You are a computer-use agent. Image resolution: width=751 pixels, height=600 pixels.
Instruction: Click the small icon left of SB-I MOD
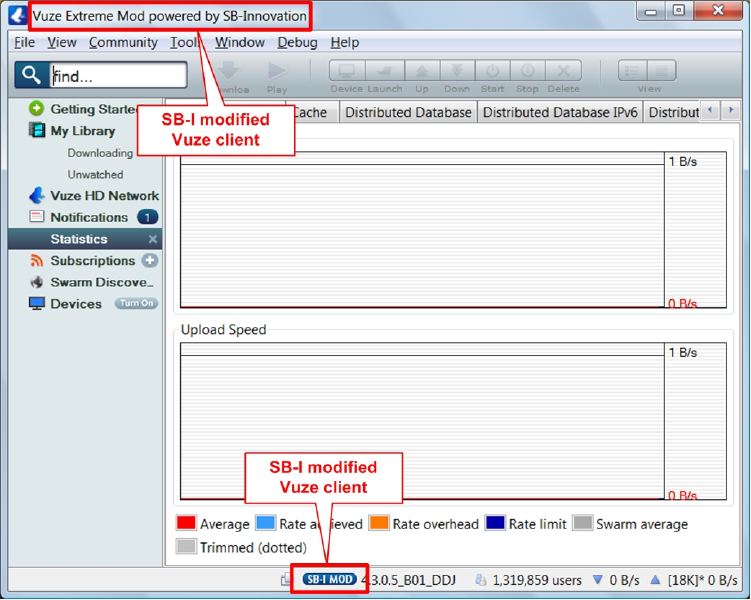(285, 580)
